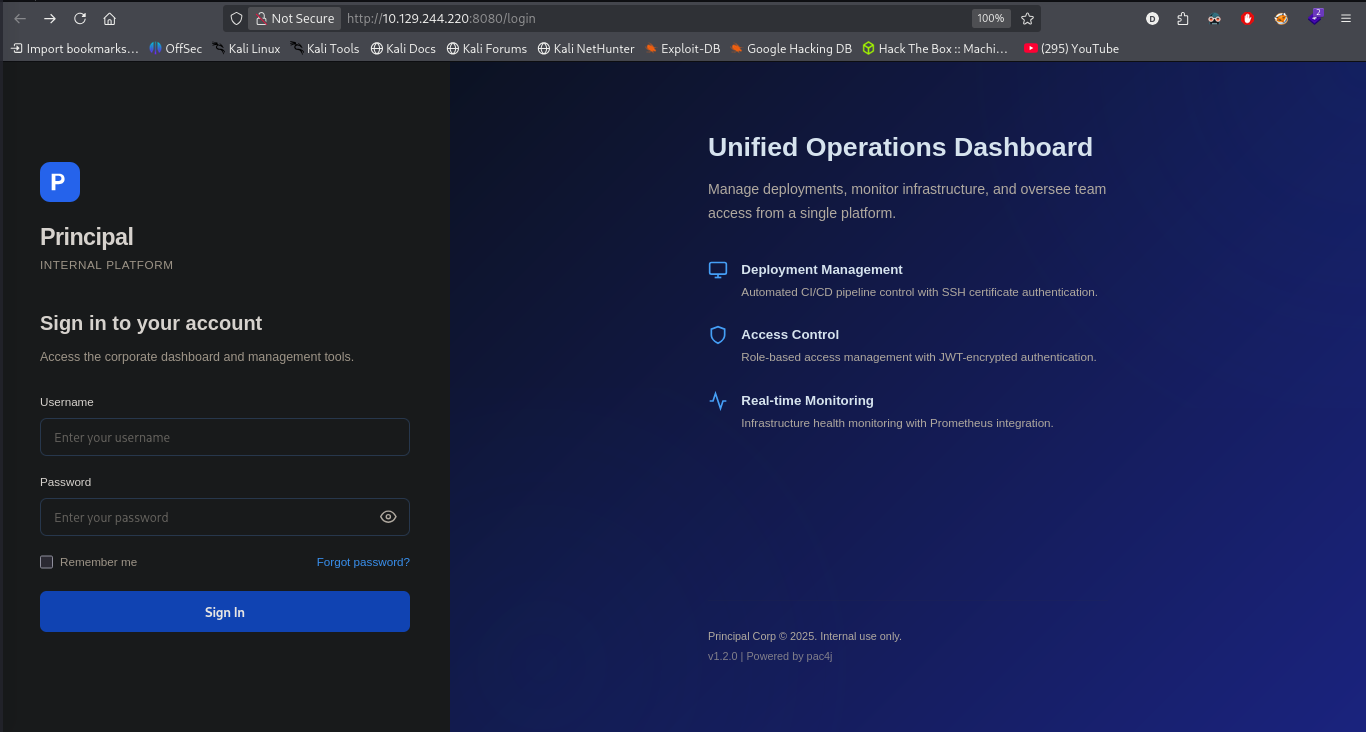Click the Principal Corp © 2025 footer
1366x732 pixels.
click(805, 636)
